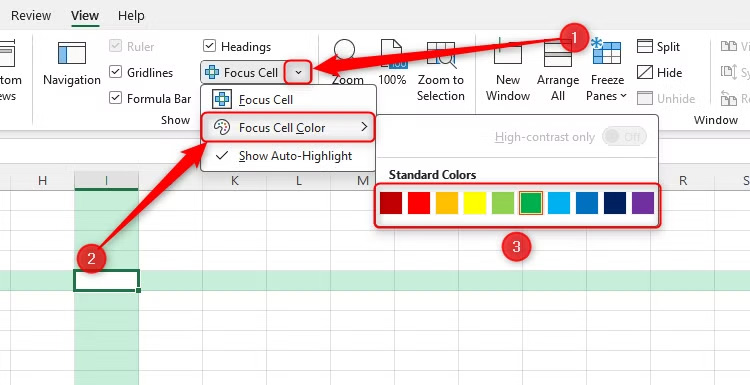Viewport: 750px width, 385px height.
Task: Pick the selected green color swatch
Action: 531,203
